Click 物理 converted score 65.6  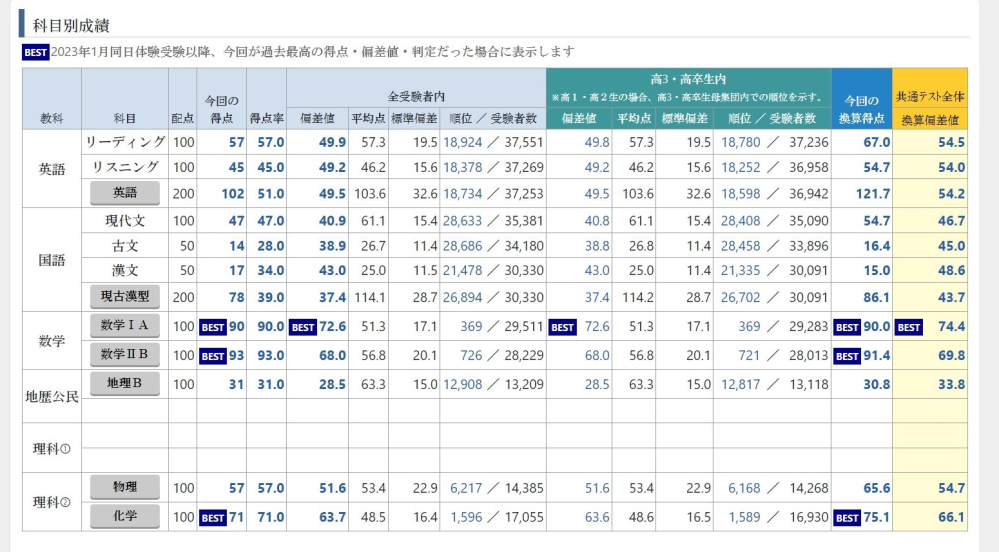877,488
